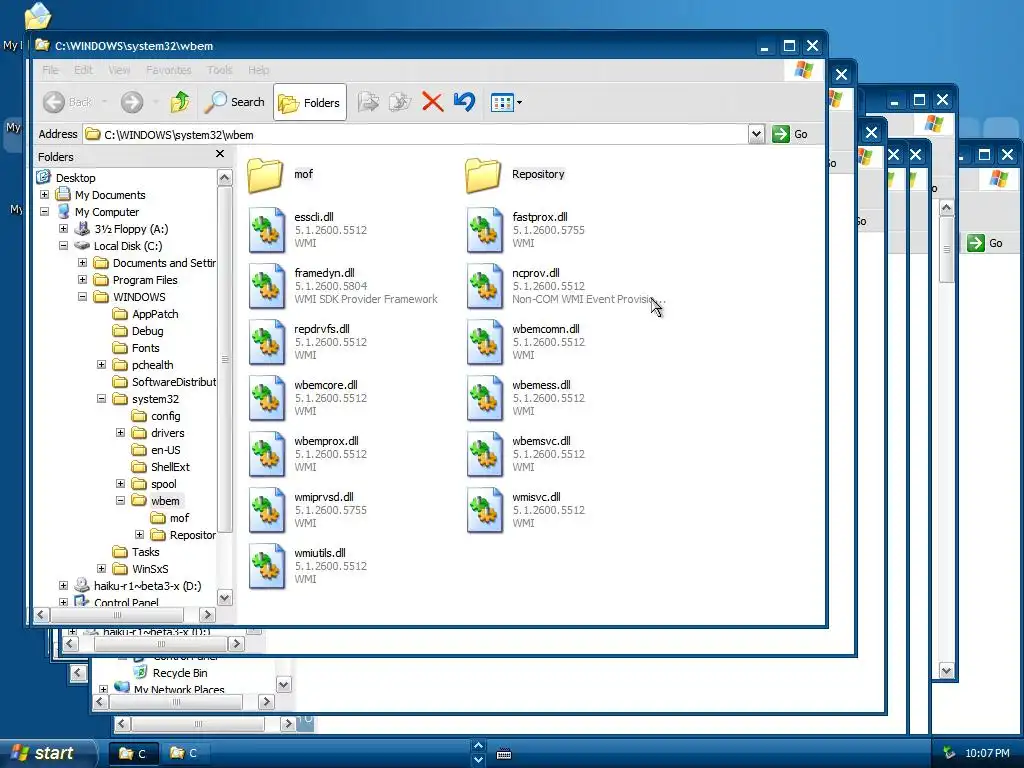Image resolution: width=1024 pixels, height=768 pixels.
Task: Select the wbemprox.dll file icon
Action: pyautogui.click(x=266, y=455)
